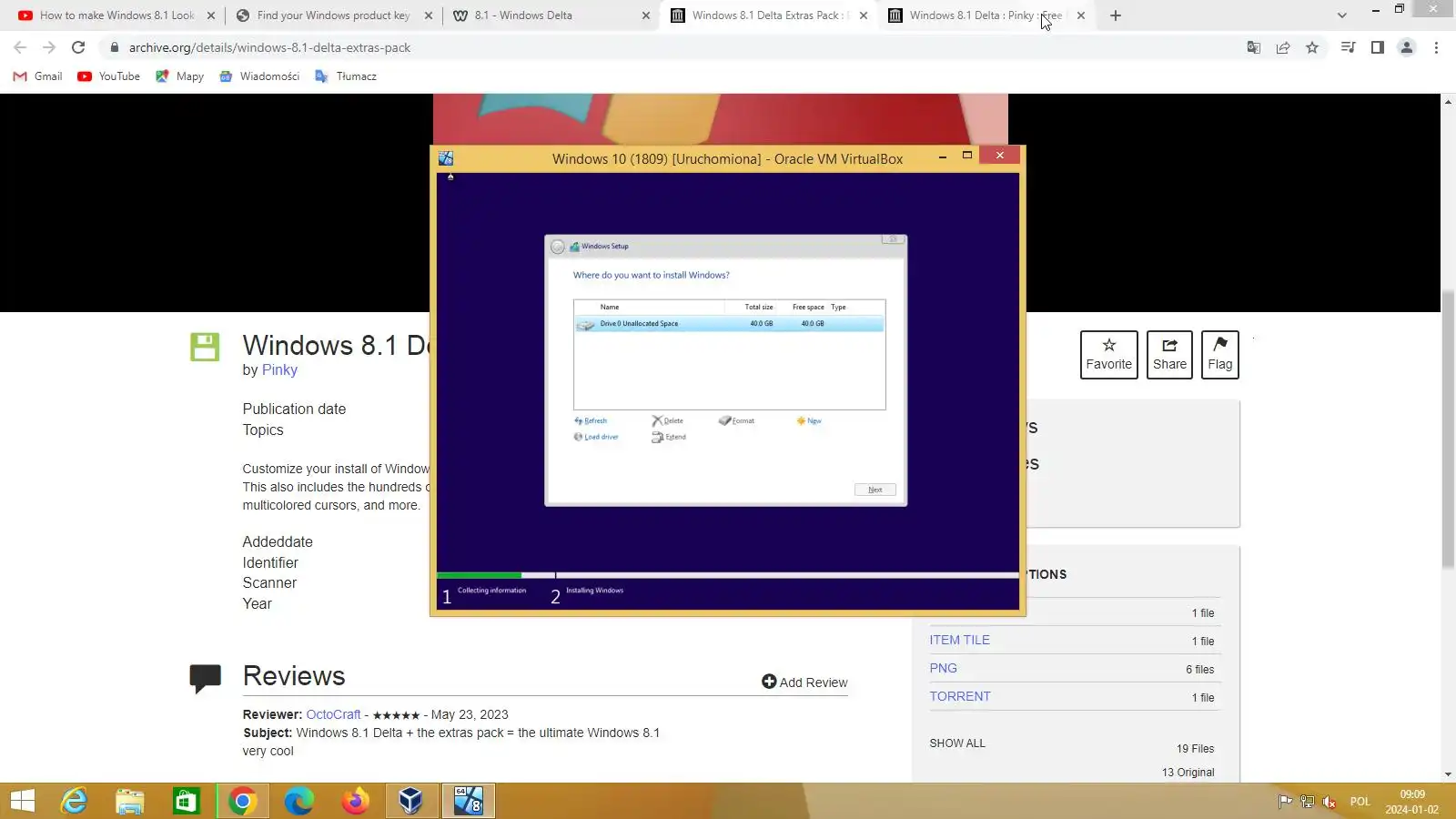The image size is (1456, 819).
Task: Open Chrome side panel
Action: coord(1378,47)
